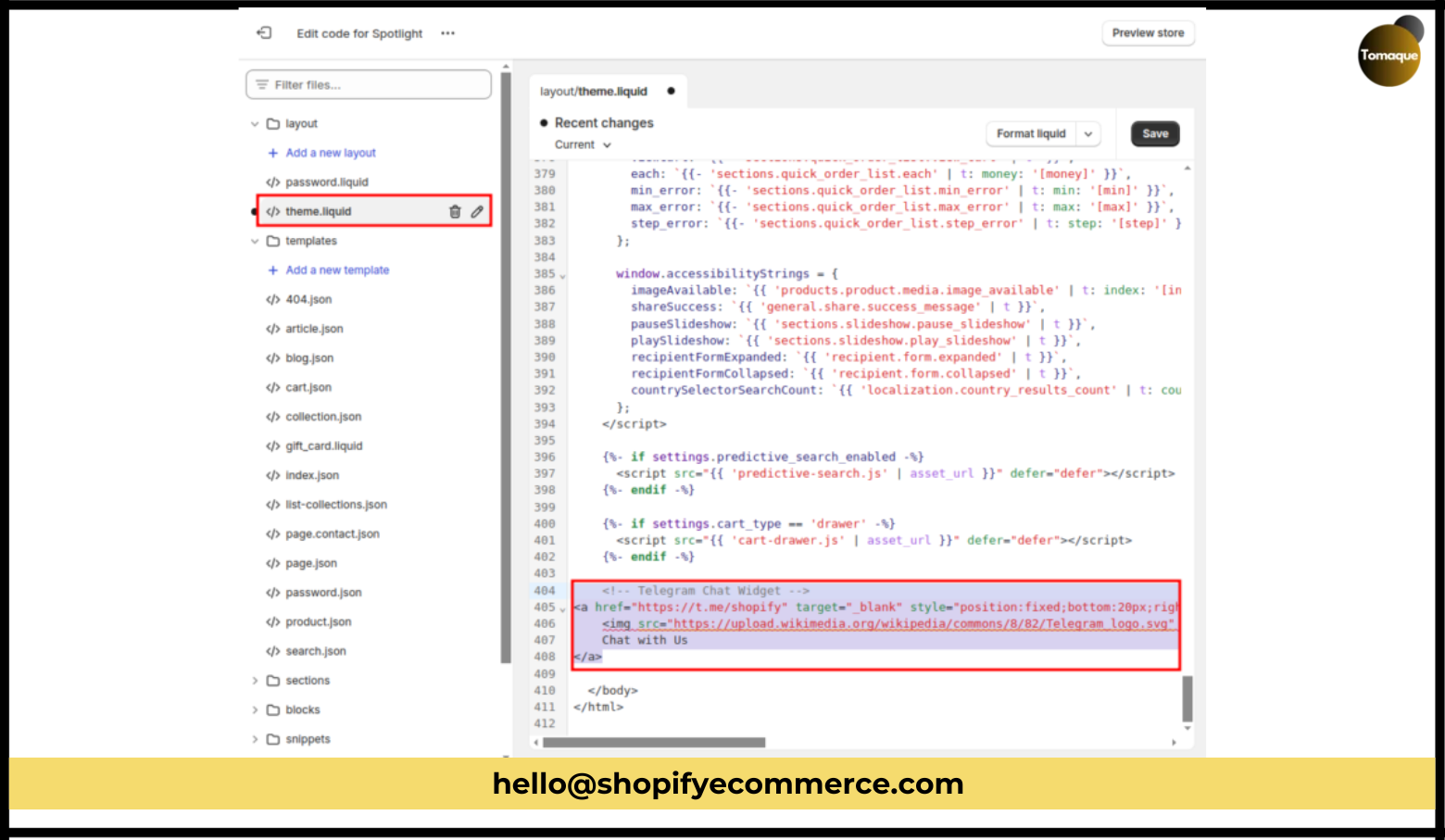
Task: Delete theme.liquid using trash icon
Action: coord(455,211)
